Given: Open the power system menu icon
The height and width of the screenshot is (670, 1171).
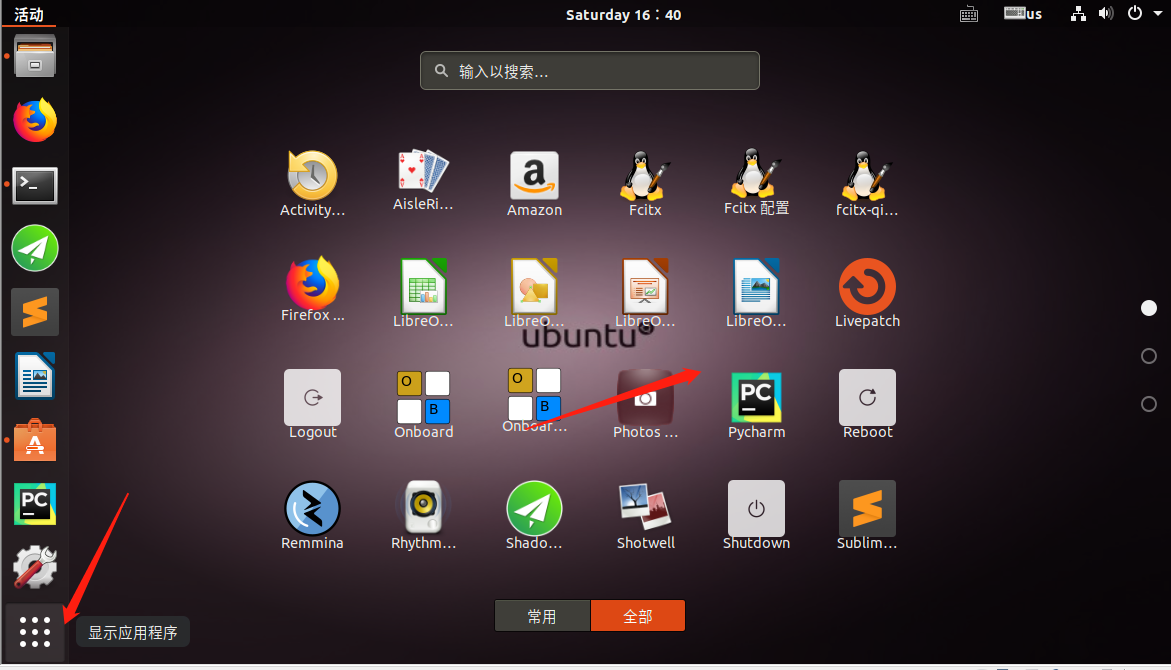Looking at the screenshot, I should tap(1134, 13).
